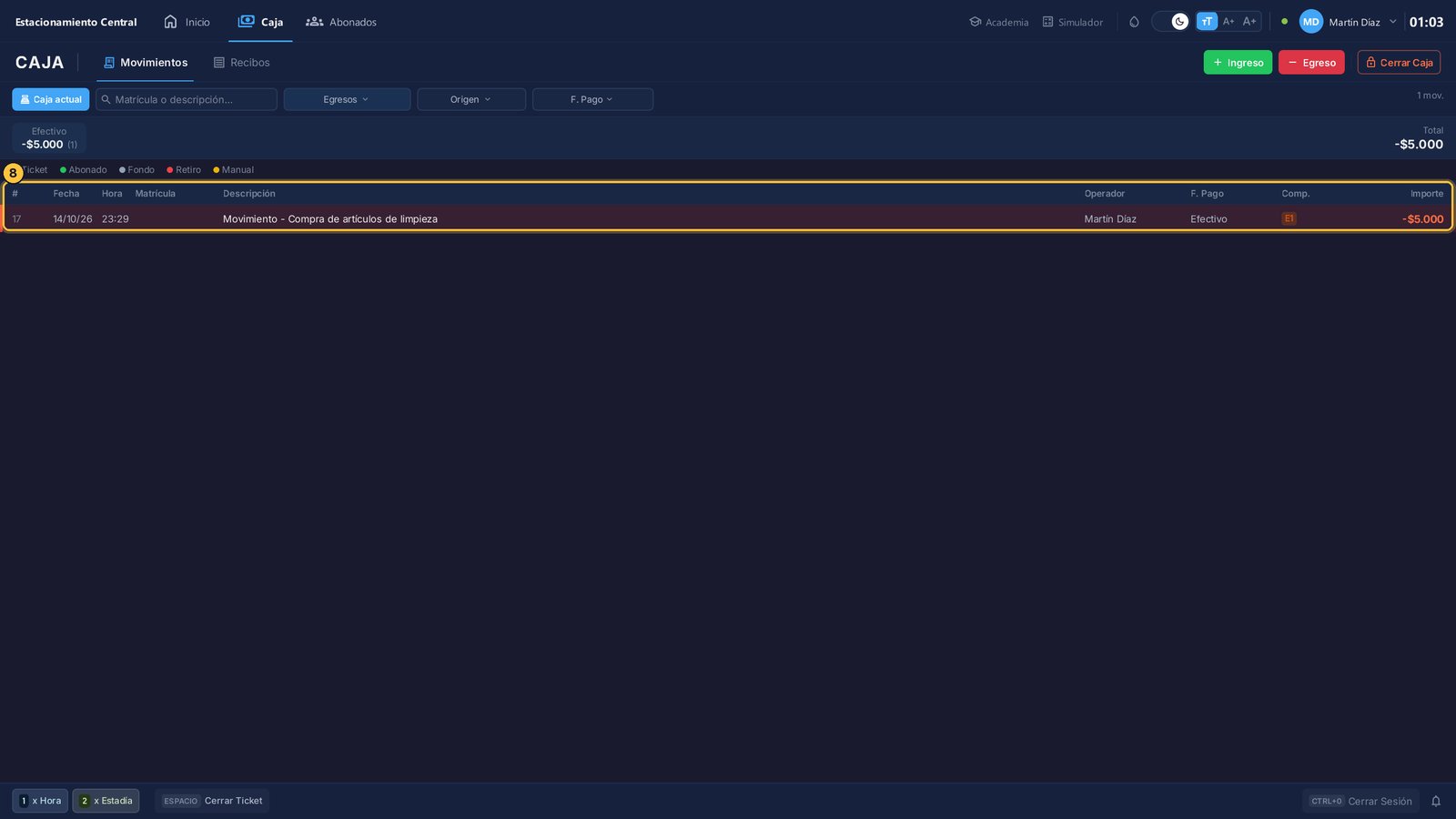Open the Egresos filter dropdown
1456x819 pixels.
coord(347,99)
